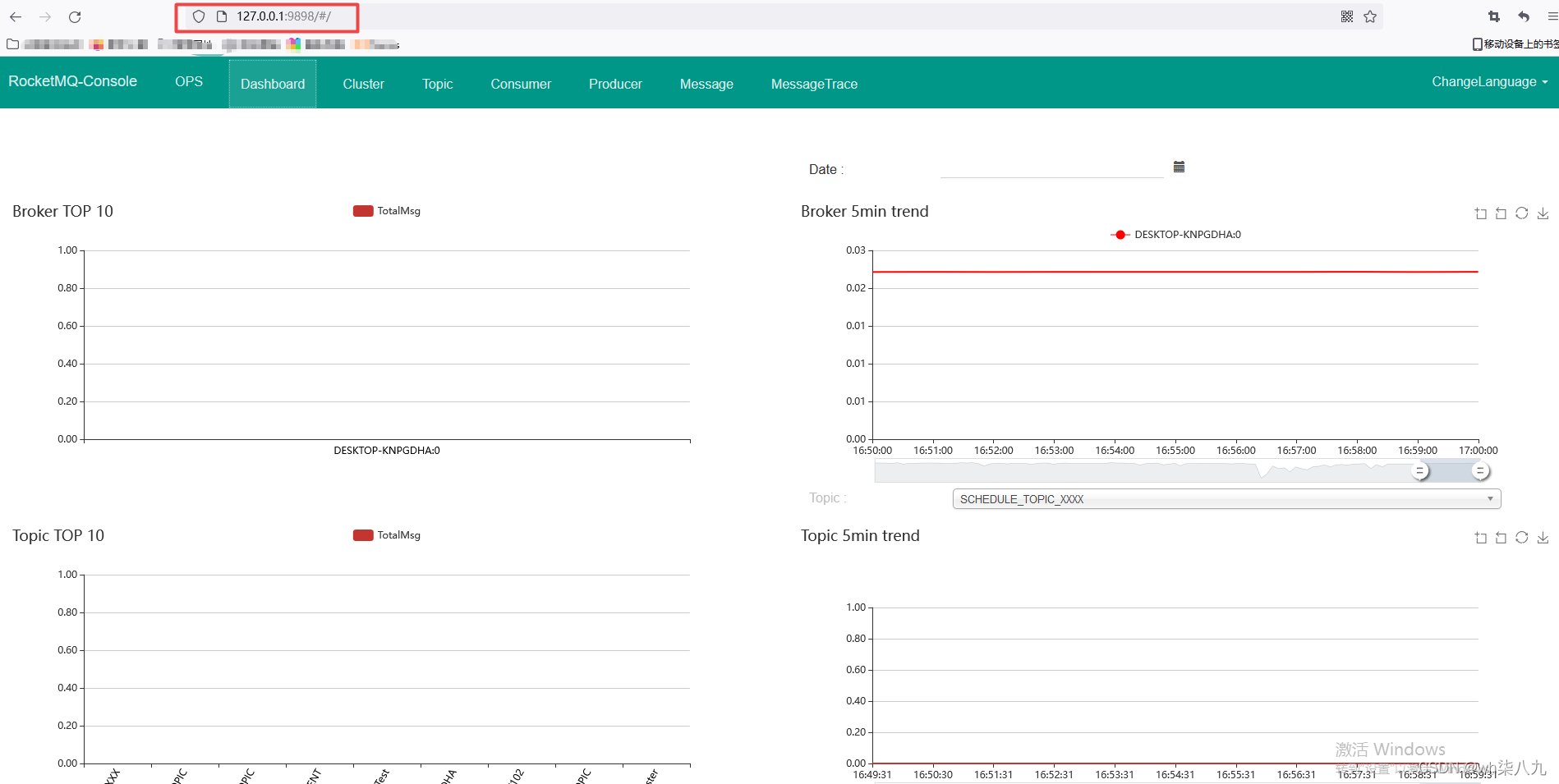
Task: Enable area zoom on Topic 5min trend chart
Action: (x=1480, y=538)
